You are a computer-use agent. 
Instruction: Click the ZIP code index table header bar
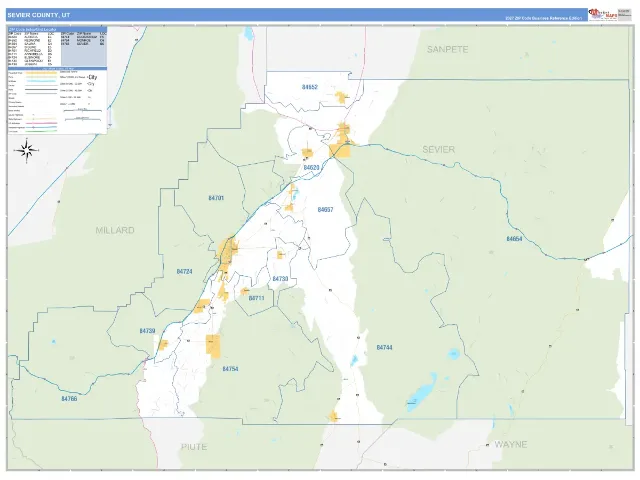coord(57,30)
